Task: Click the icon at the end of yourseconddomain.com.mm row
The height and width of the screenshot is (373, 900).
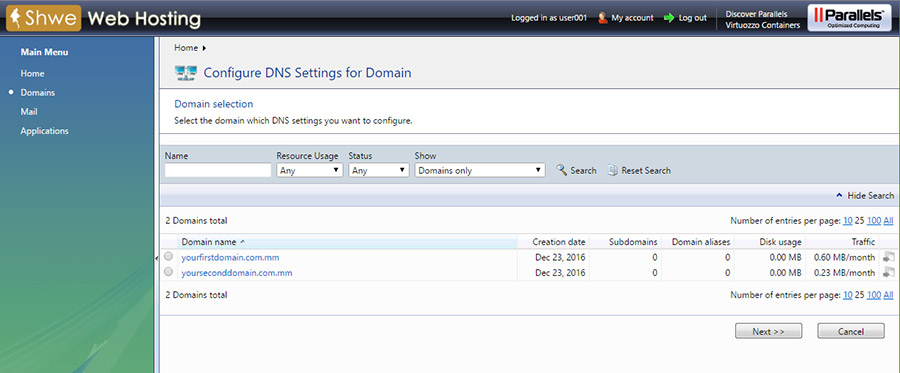Action: tap(889, 272)
